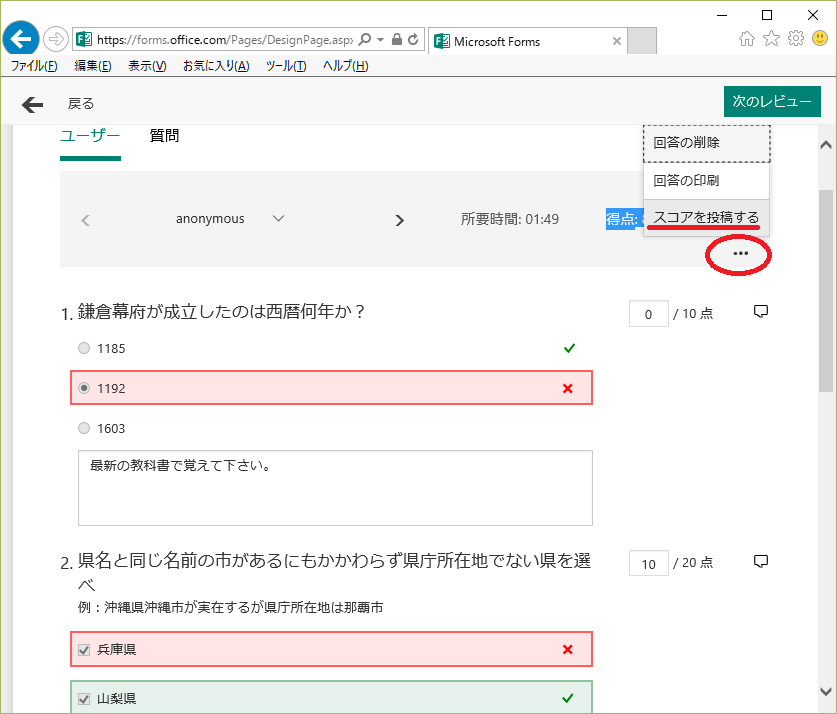Toggle the 兵庫県 checkbox

(x=84, y=650)
